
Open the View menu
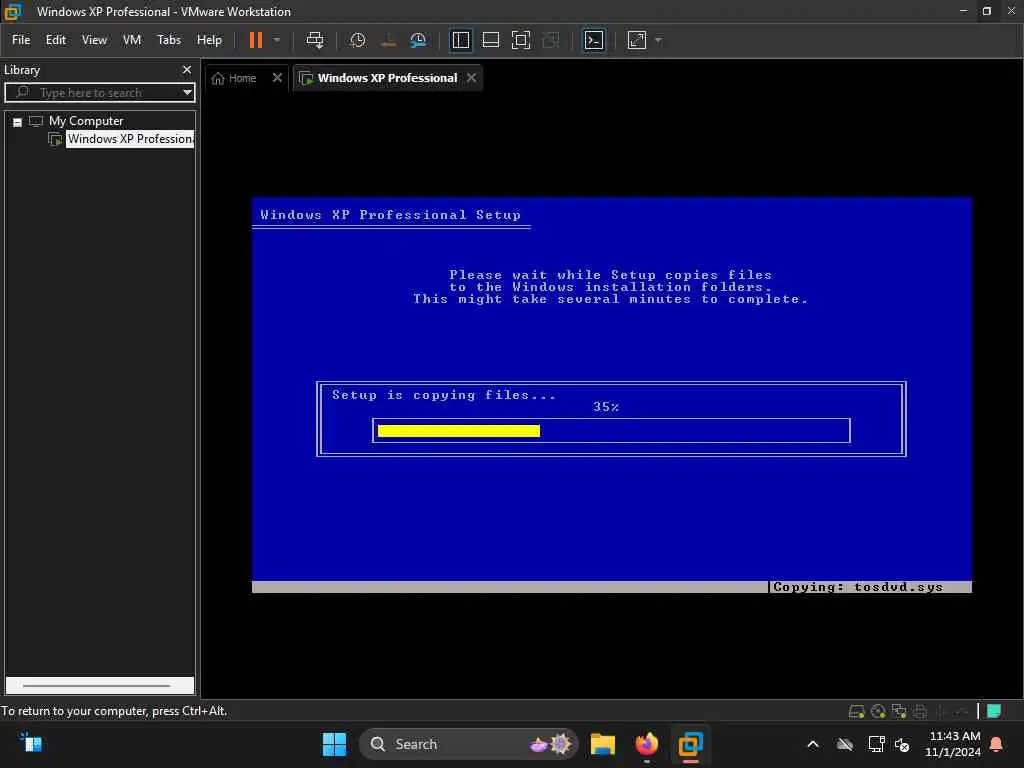coord(94,40)
